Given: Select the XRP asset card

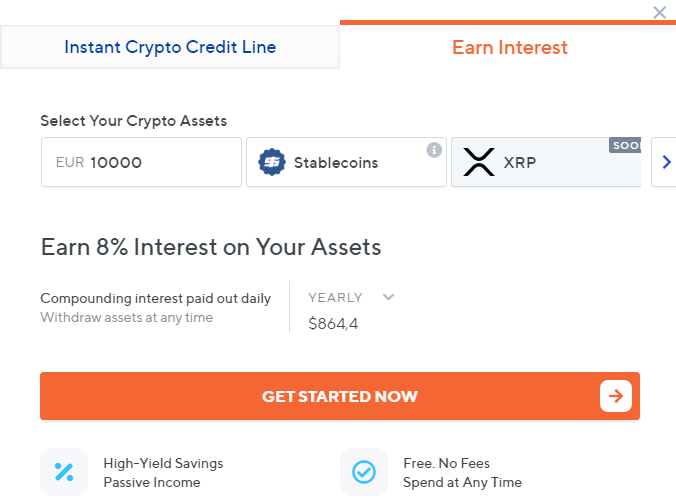Looking at the screenshot, I should pos(546,162).
